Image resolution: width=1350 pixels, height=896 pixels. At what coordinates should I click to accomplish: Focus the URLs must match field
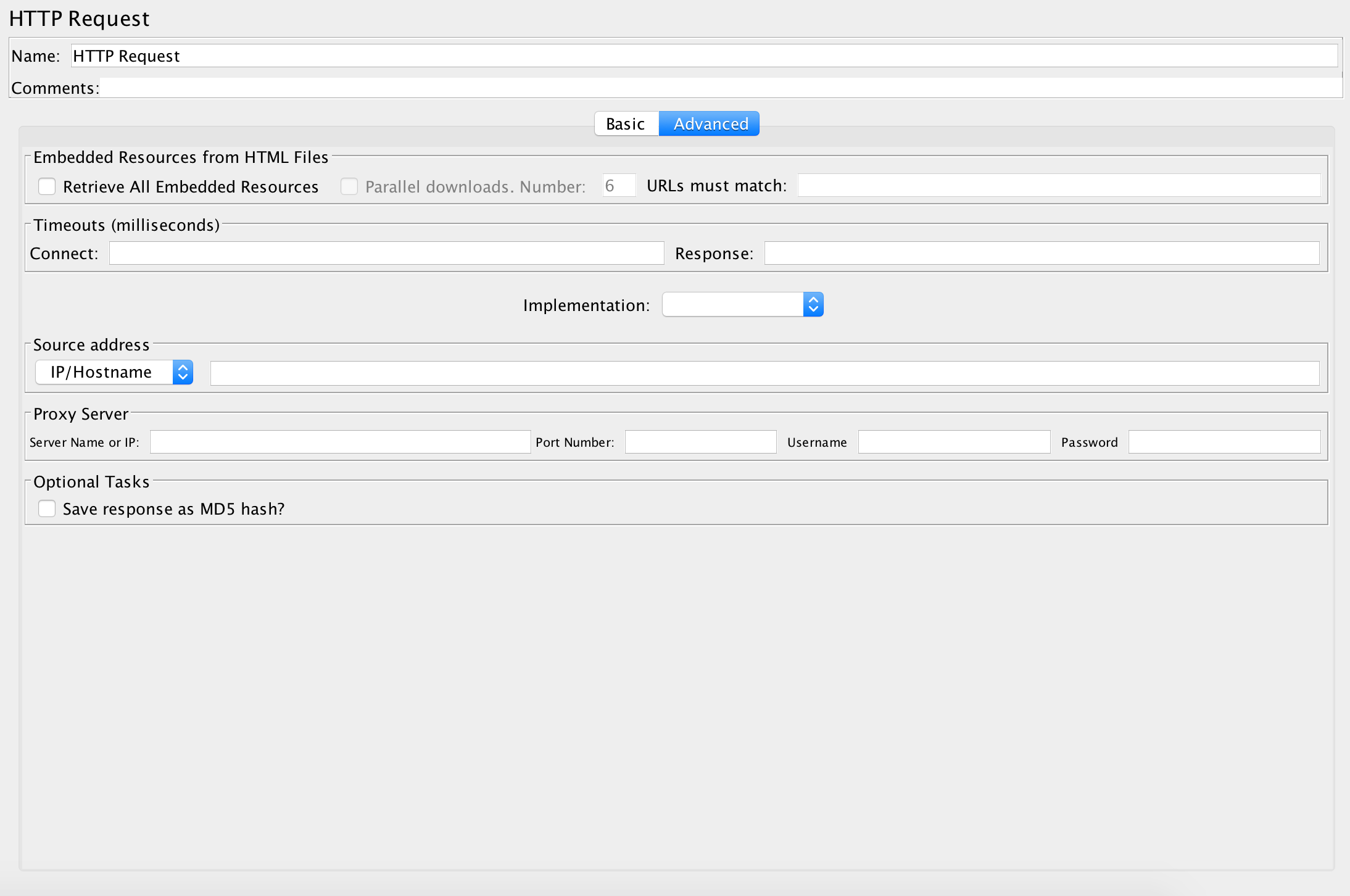tap(1059, 186)
